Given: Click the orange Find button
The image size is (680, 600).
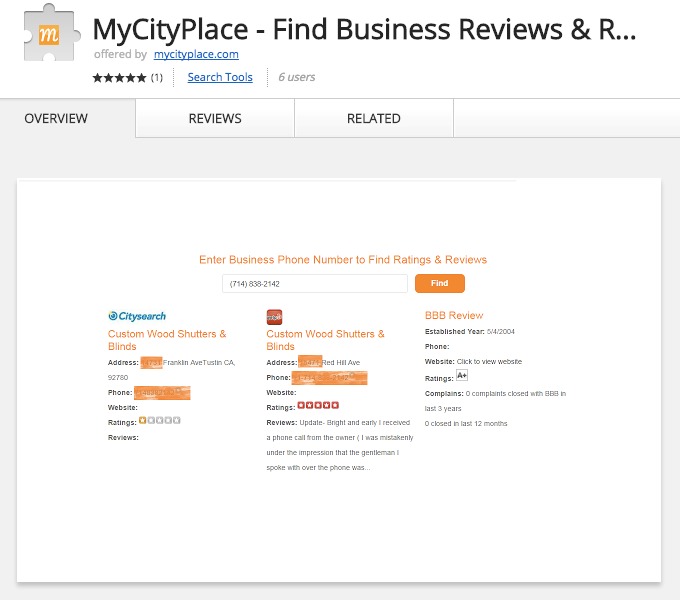Looking at the screenshot, I should (440, 283).
